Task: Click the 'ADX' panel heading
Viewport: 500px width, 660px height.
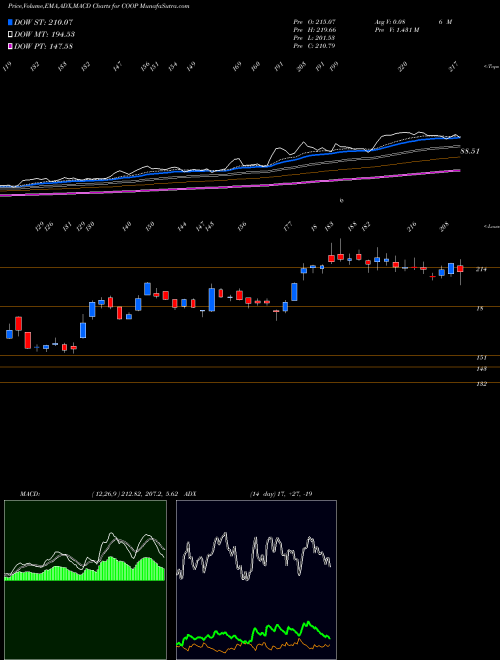Action: [190, 494]
